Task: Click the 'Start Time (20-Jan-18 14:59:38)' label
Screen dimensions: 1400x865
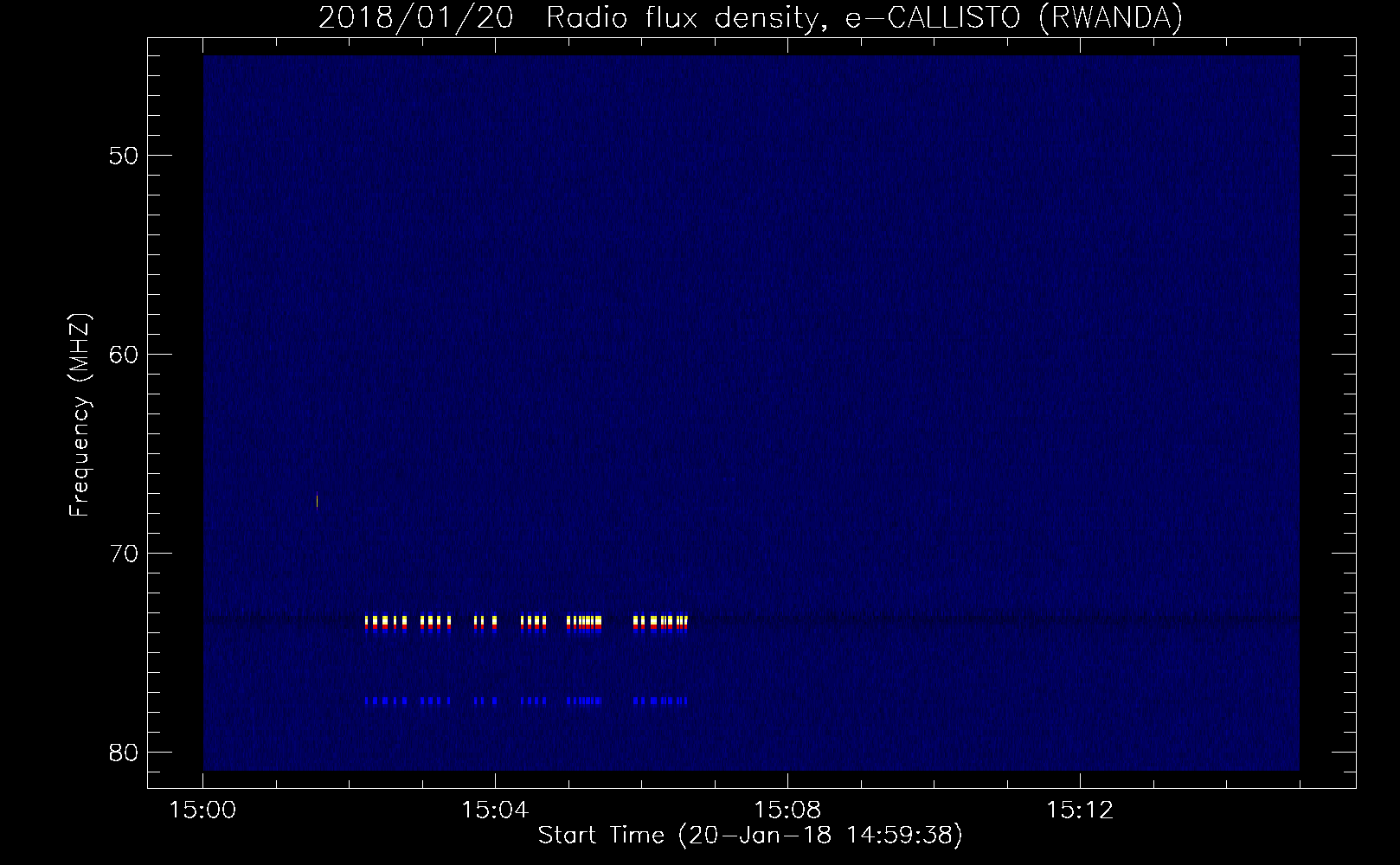Action: (x=750, y=836)
